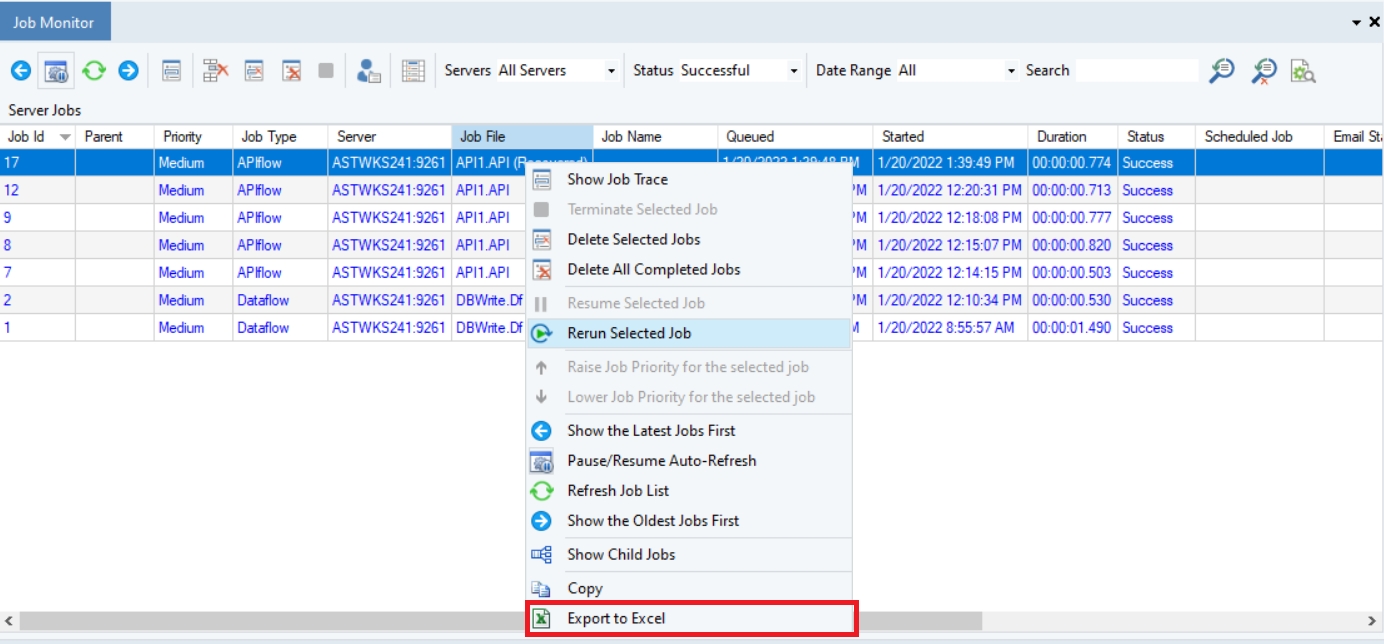The image size is (1384, 644).
Task: Click the Refresh Job List toolbar icon
Action: pos(93,71)
